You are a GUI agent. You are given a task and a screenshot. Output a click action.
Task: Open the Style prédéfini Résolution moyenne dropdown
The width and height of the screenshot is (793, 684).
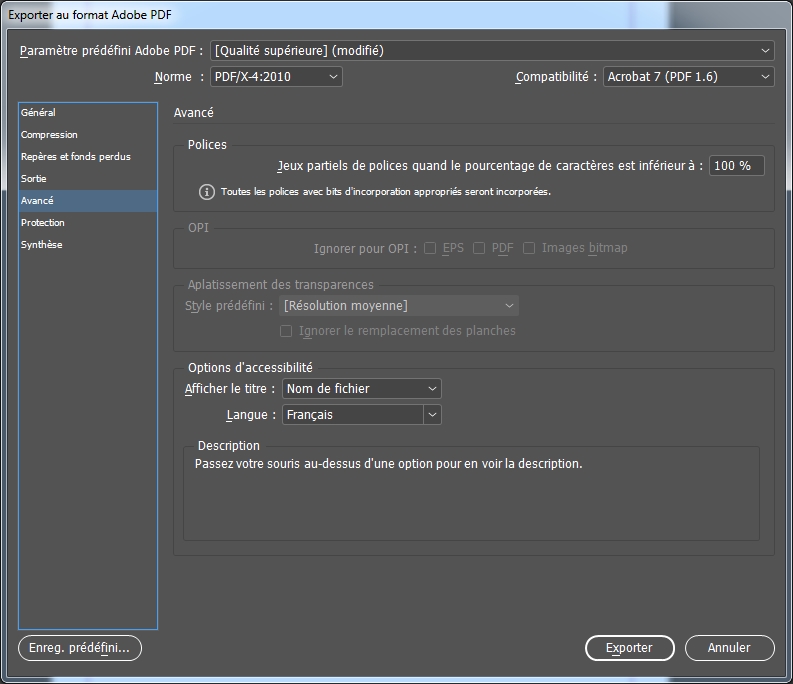(x=399, y=306)
